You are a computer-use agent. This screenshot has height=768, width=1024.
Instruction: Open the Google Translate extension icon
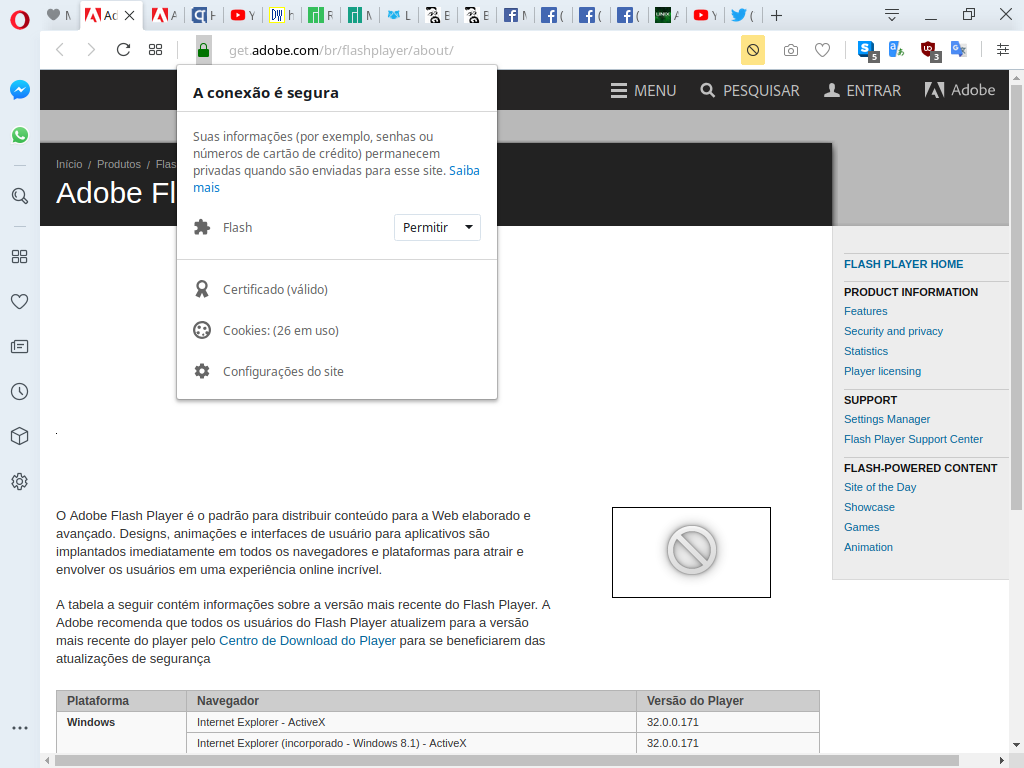(x=959, y=49)
